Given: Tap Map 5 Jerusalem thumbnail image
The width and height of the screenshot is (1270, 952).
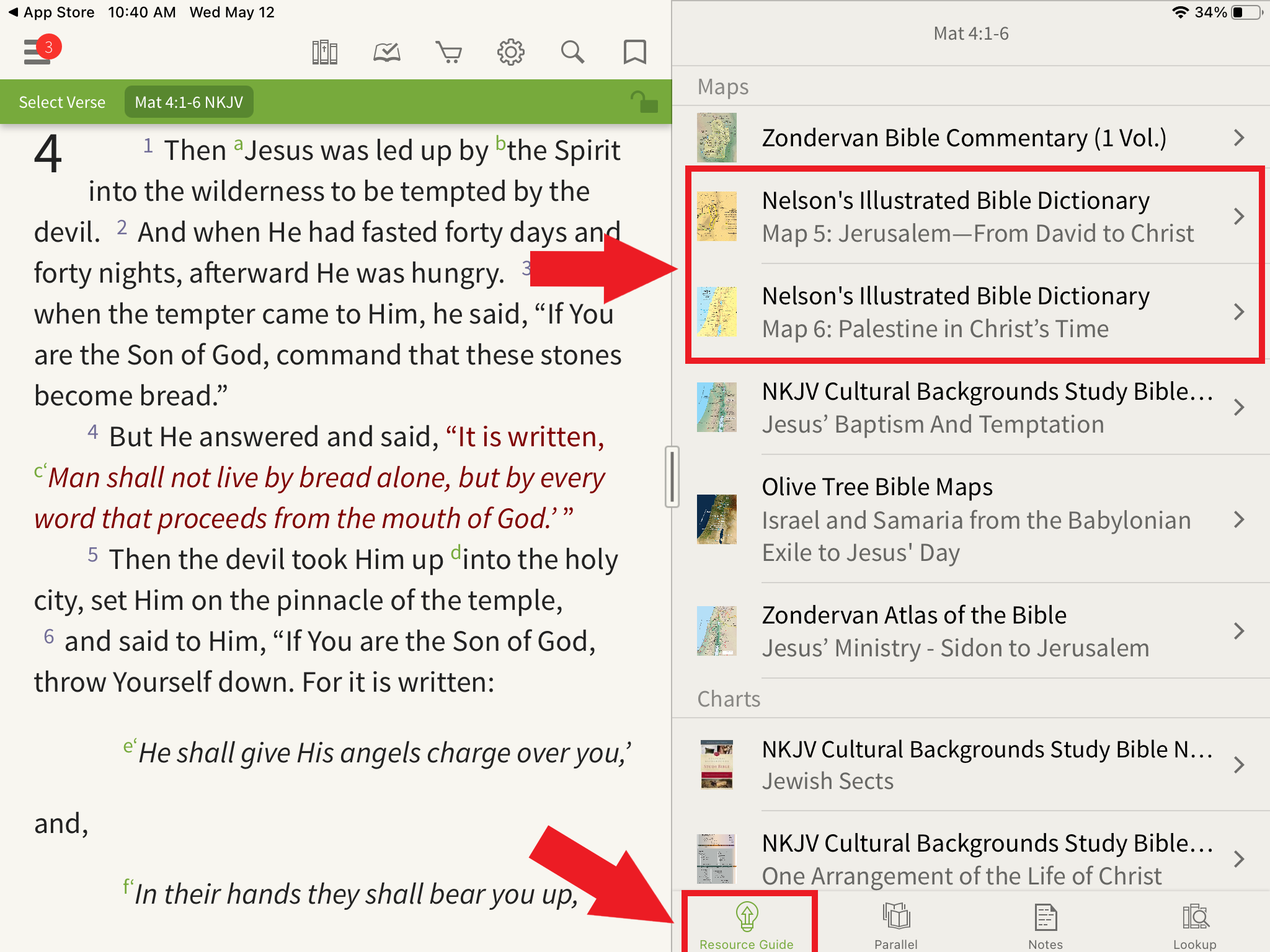Looking at the screenshot, I should 717,216.
